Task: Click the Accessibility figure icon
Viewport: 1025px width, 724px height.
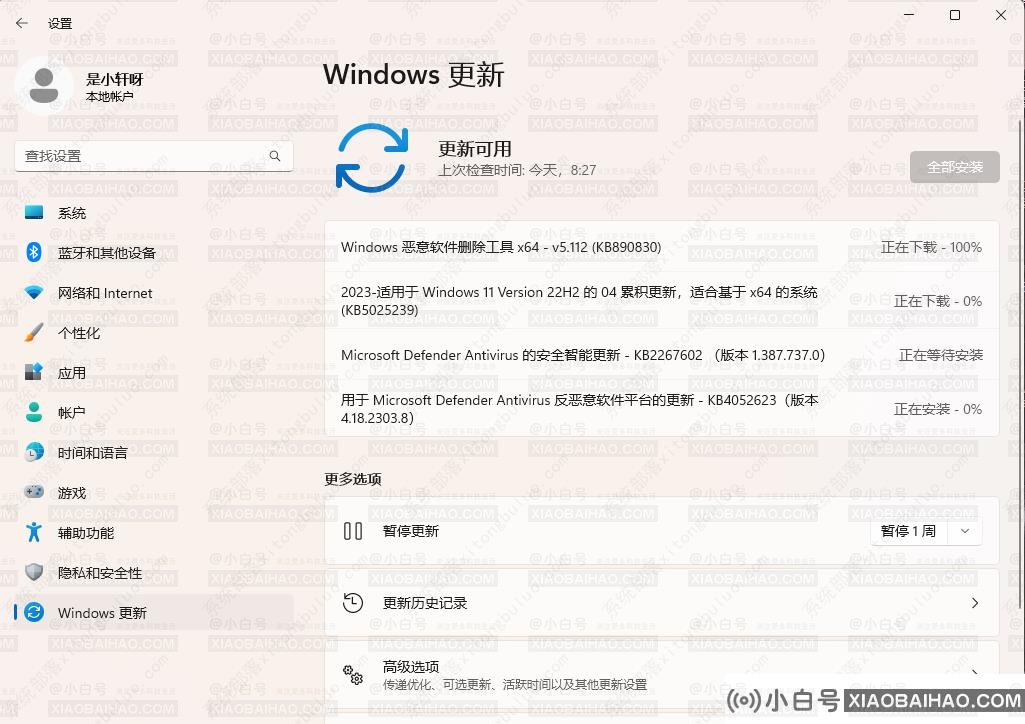Action: pos(34,533)
